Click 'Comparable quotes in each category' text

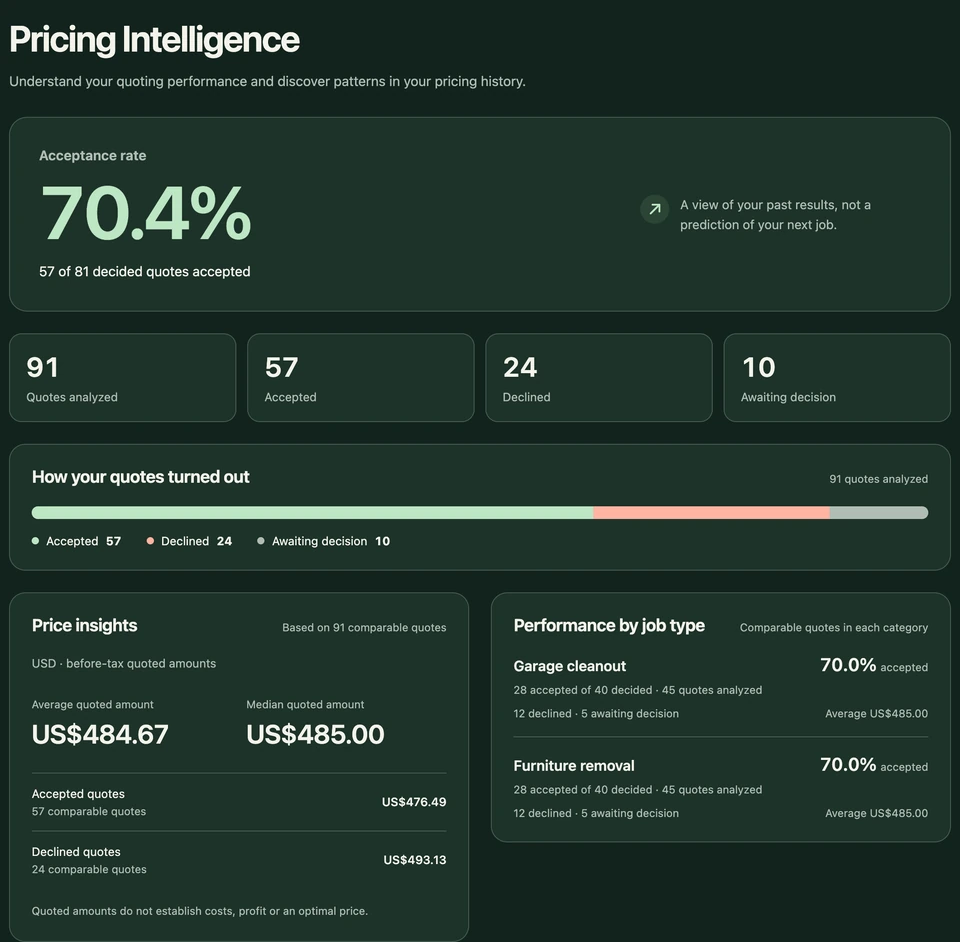834,627
